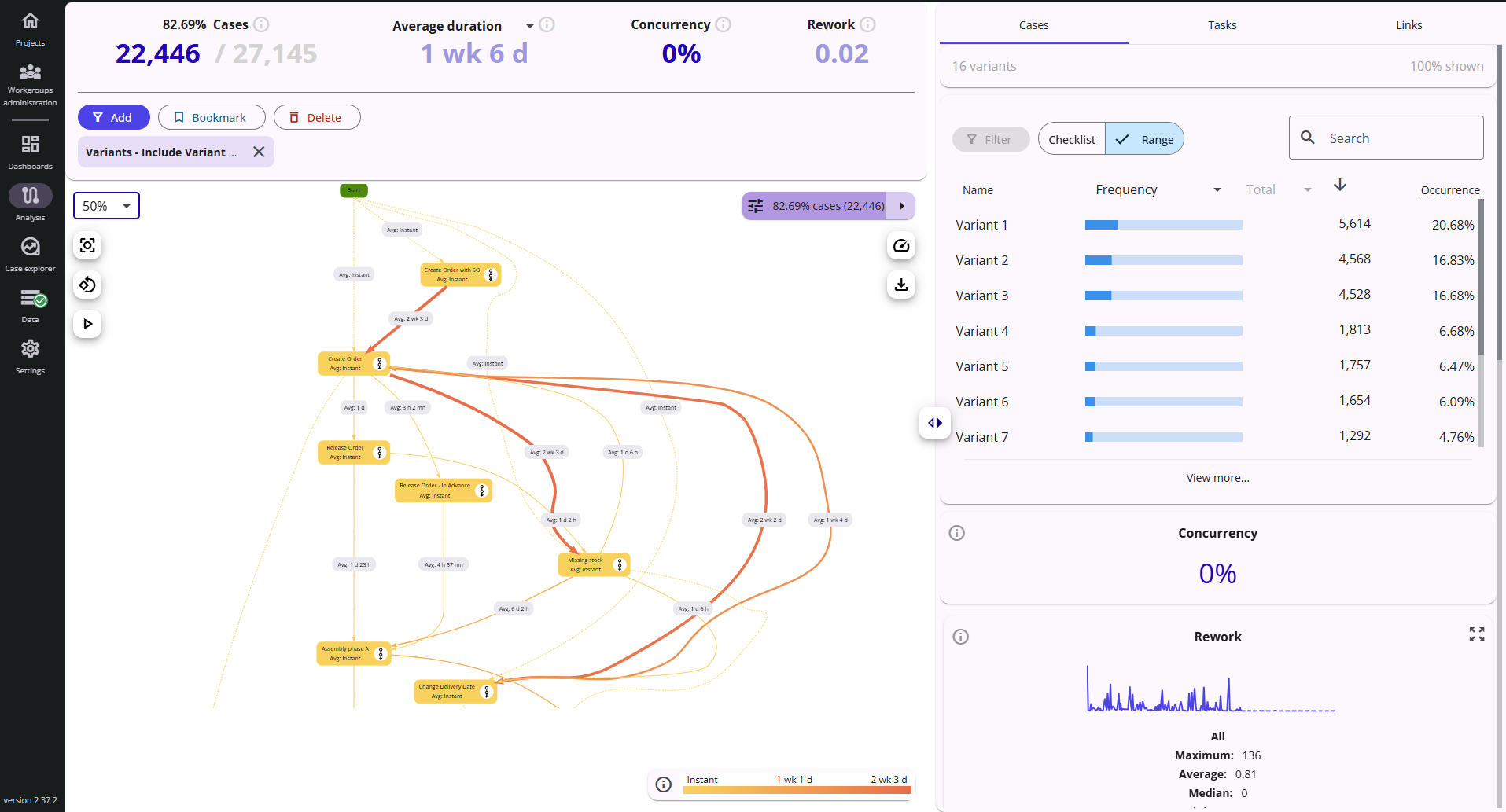Click the View more link under variants
Screen dimensions: 1506x812
[x=1217, y=477]
